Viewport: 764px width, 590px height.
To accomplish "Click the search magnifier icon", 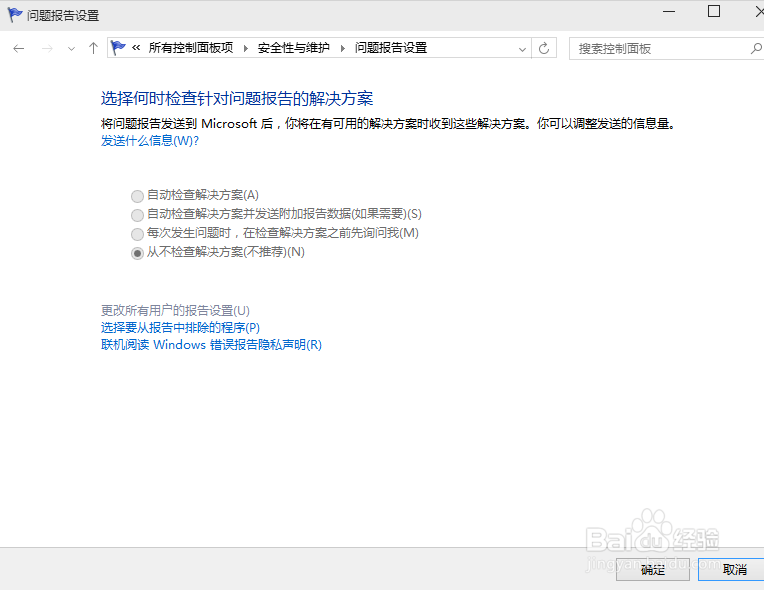I will pos(756,48).
